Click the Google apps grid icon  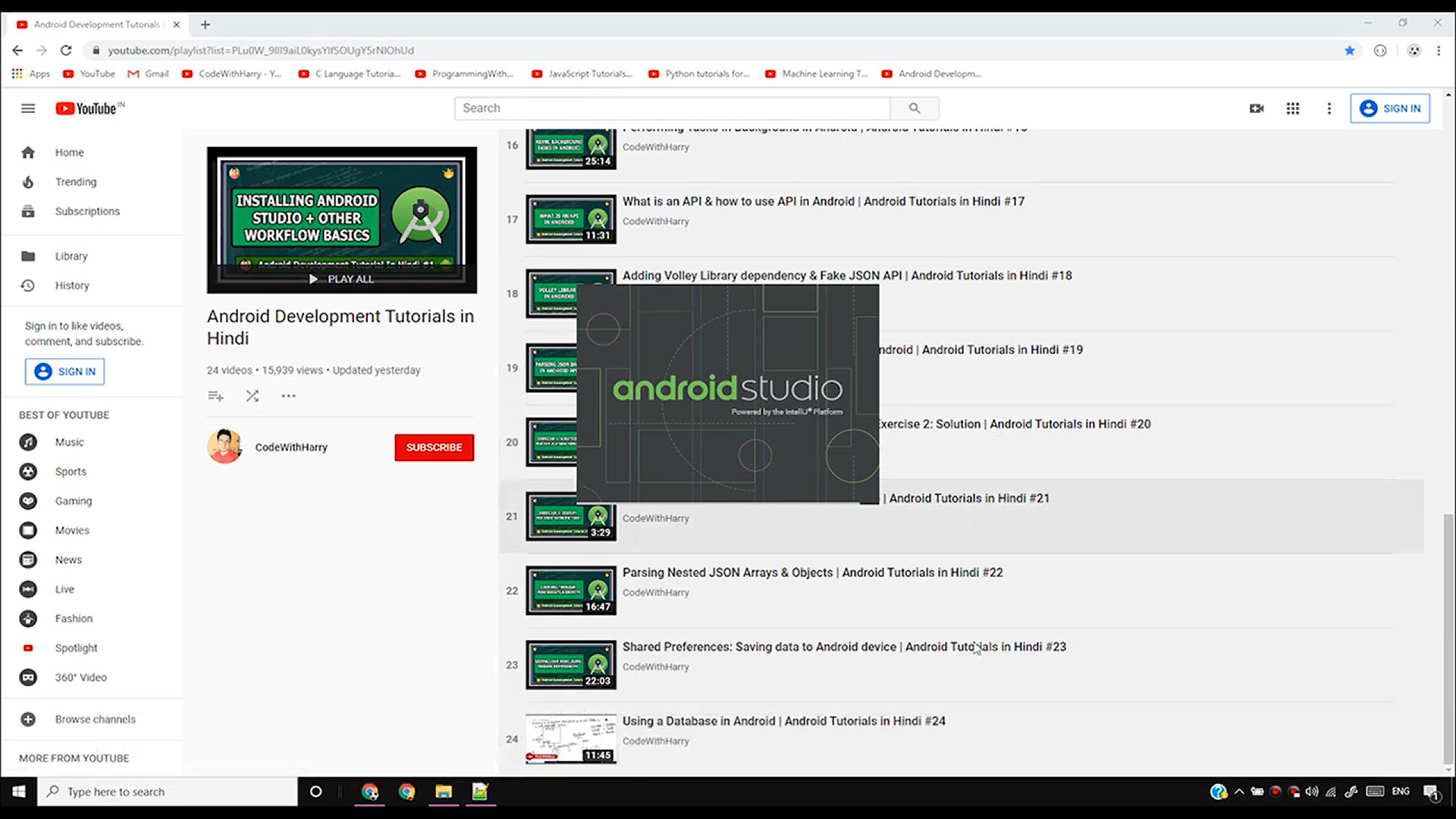point(1293,108)
